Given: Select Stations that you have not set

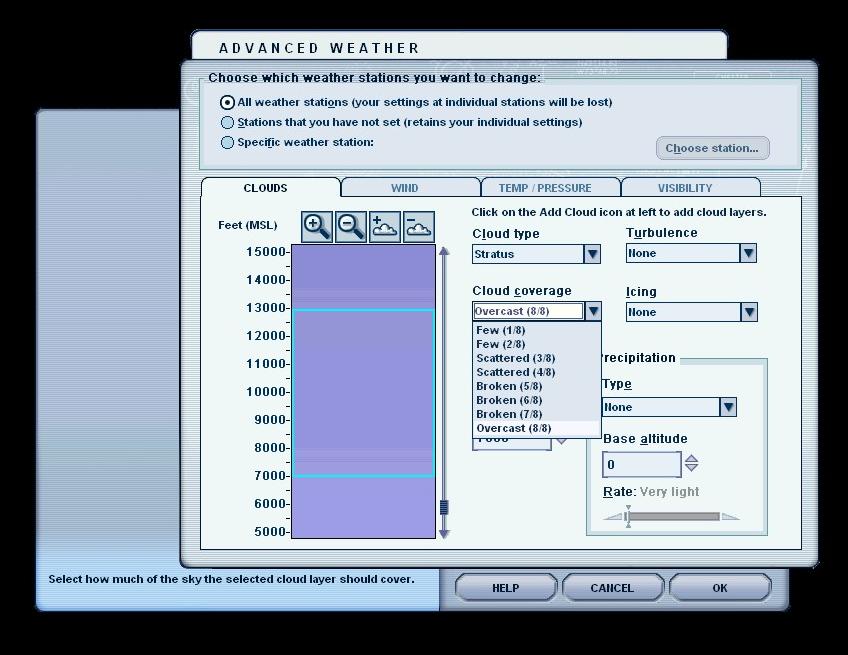Looking at the screenshot, I should pos(228,122).
